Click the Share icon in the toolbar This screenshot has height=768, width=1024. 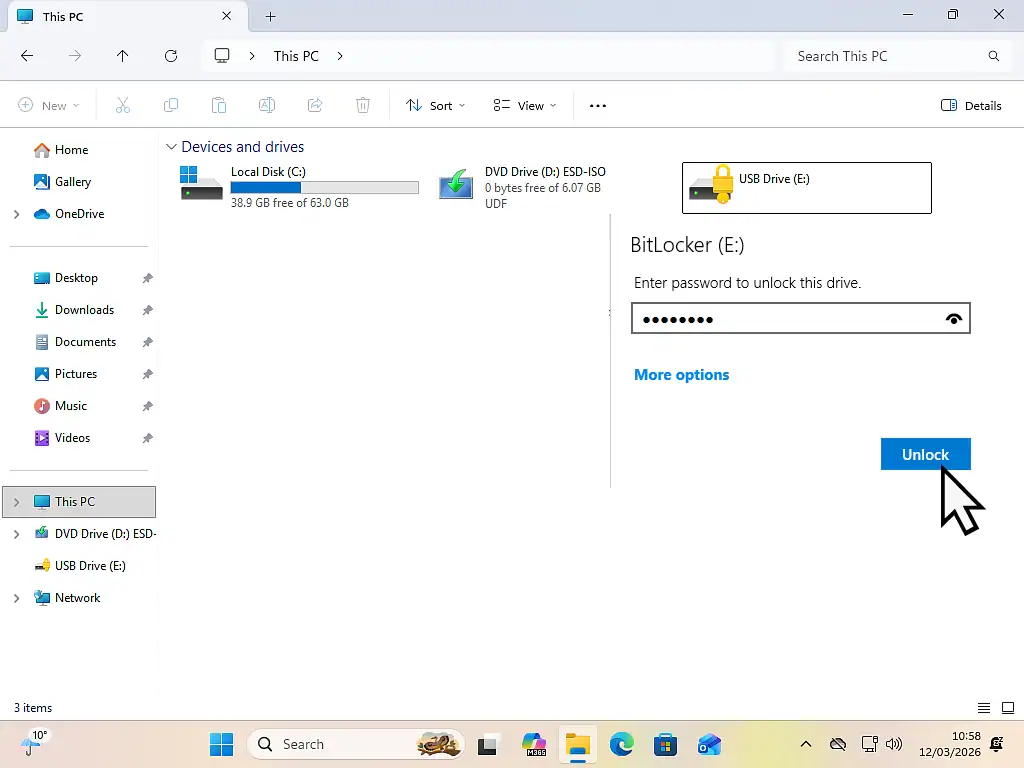[x=315, y=105]
